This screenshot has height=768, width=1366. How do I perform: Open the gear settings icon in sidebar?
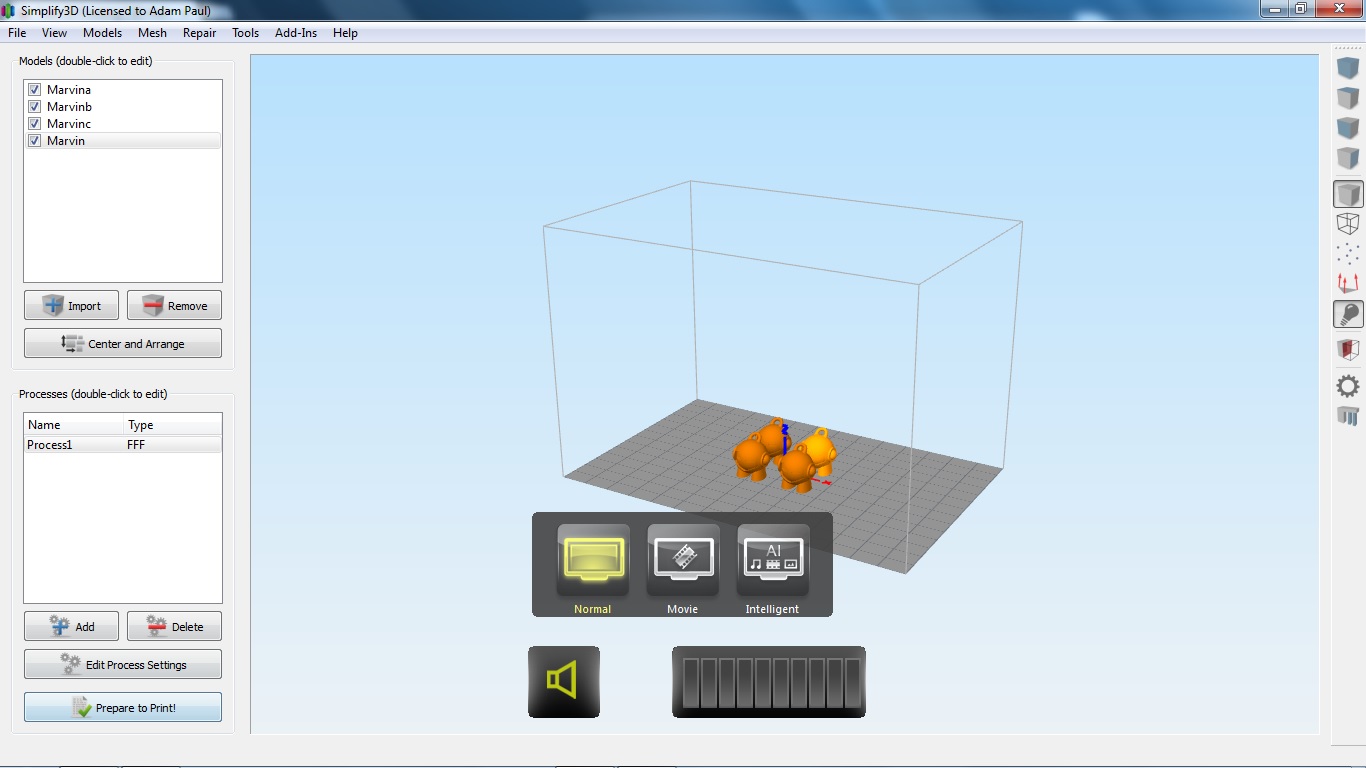coord(1348,386)
